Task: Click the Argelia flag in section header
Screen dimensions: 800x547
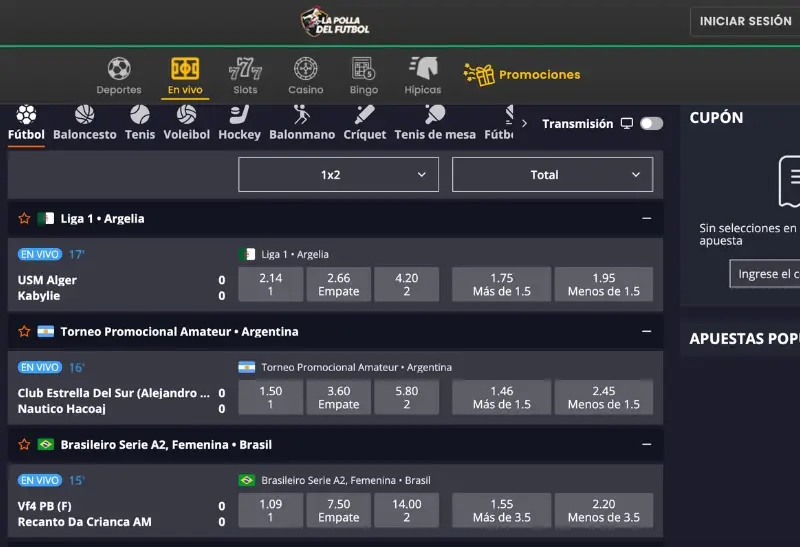Action: point(46,218)
